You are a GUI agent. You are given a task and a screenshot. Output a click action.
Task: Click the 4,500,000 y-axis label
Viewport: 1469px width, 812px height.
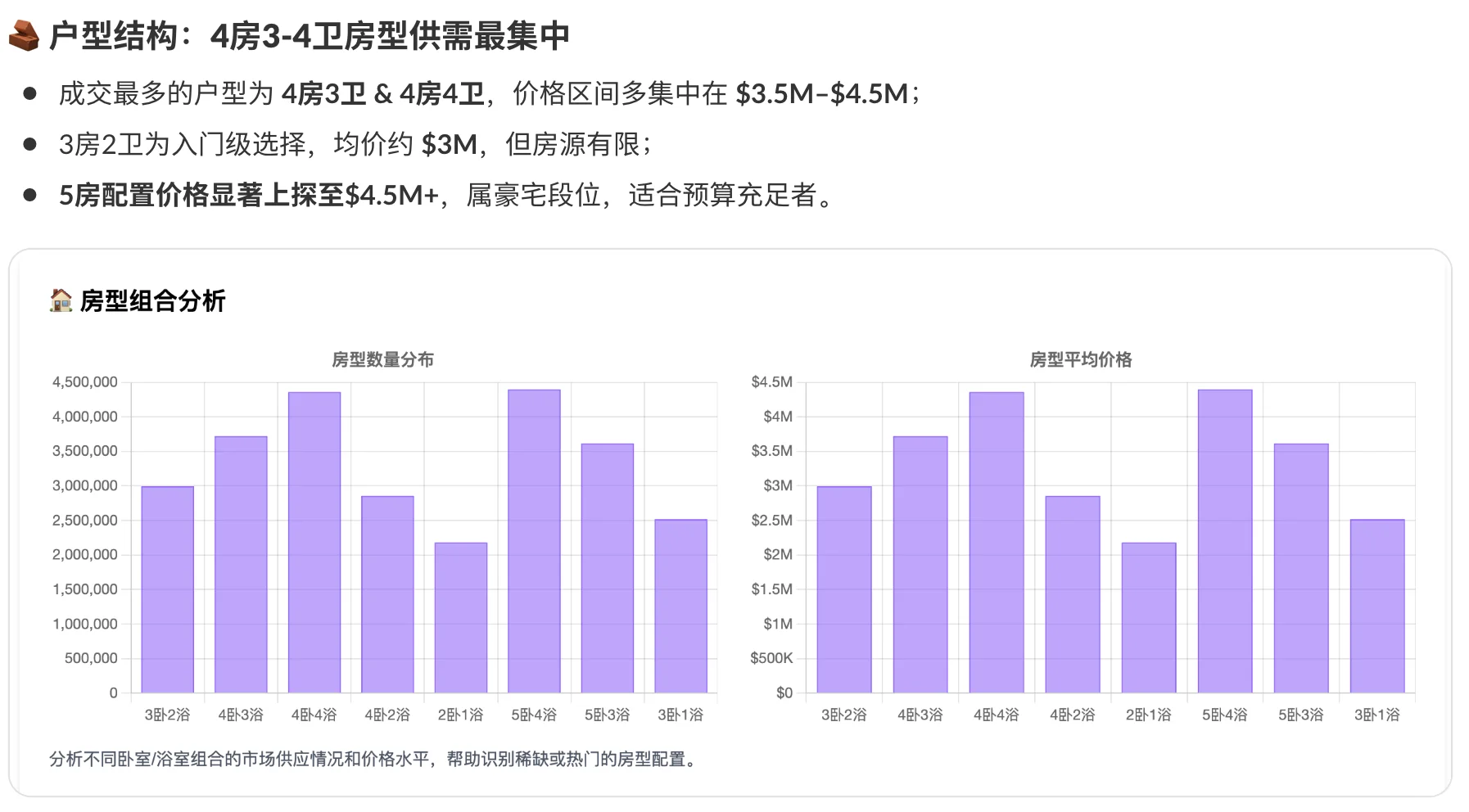coord(85,382)
